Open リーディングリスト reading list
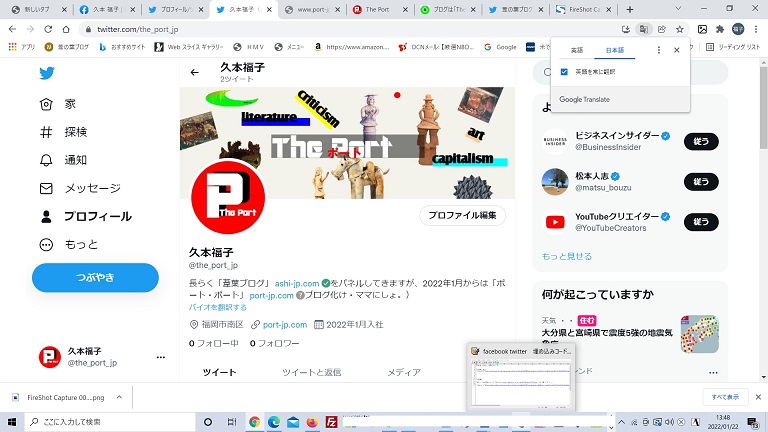The width and height of the screenshot is (768, 432). 733,47
